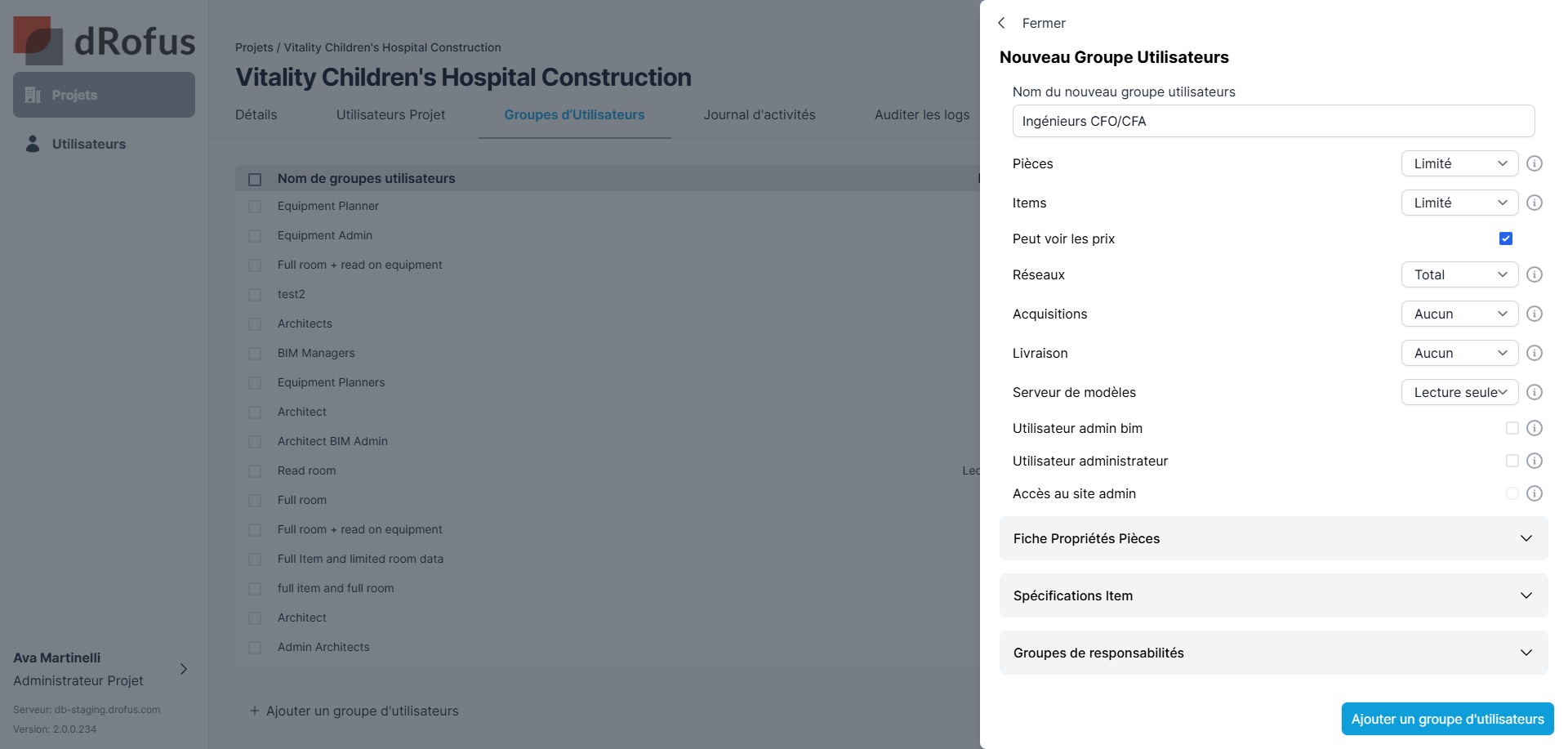Open the Utilisateurs Projet tab

(390, 115)
